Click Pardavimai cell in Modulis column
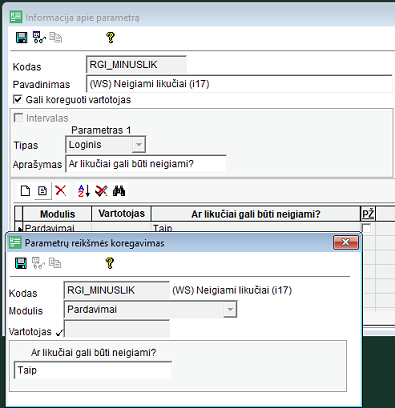This screenshot has width=395, height=408. pyautogui.click(x=57, y=228)
